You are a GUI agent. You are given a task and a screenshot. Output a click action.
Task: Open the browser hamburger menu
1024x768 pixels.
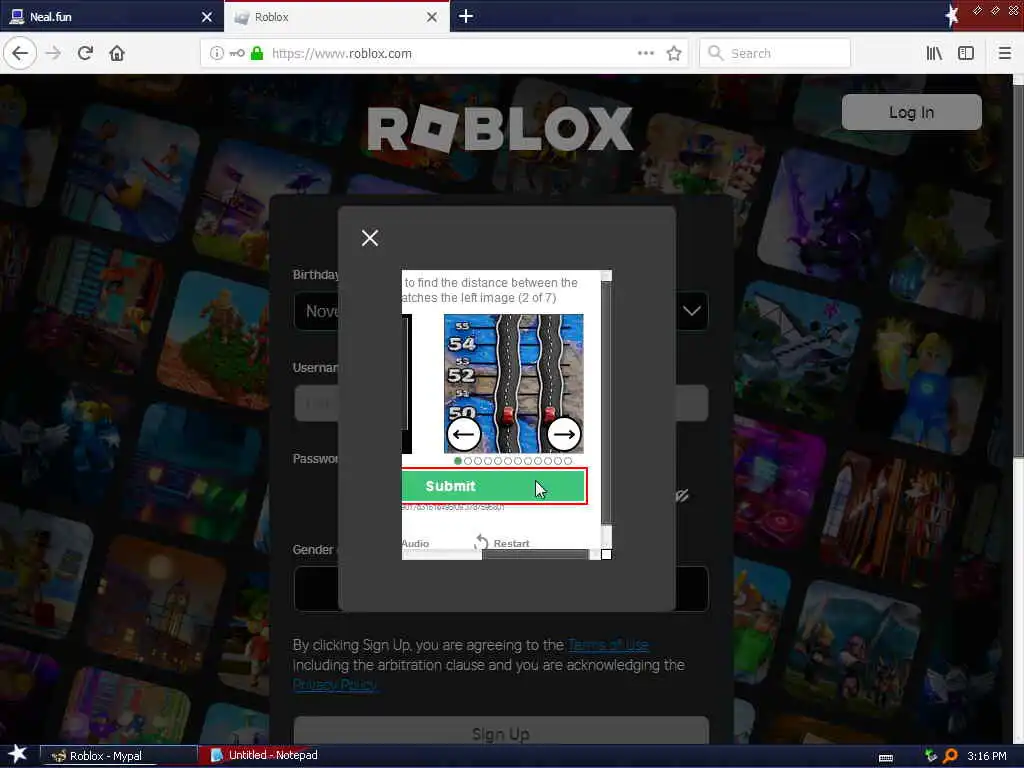tap(1004, 53)
